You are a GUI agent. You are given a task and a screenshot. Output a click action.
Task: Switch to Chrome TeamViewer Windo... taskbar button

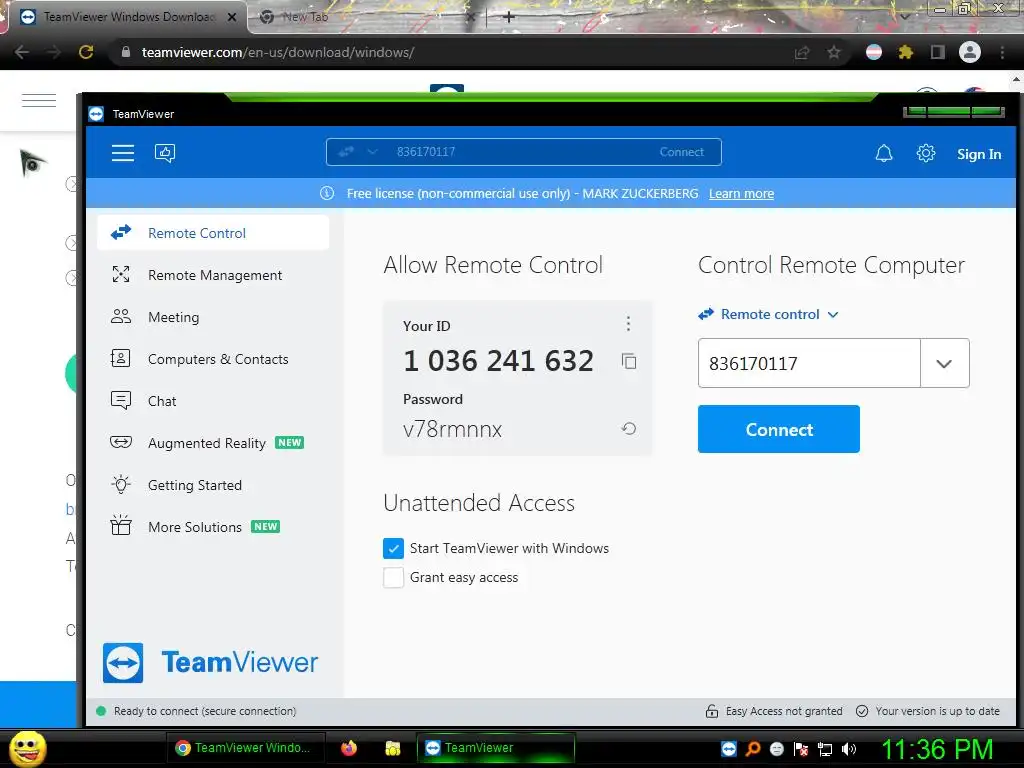244,748
